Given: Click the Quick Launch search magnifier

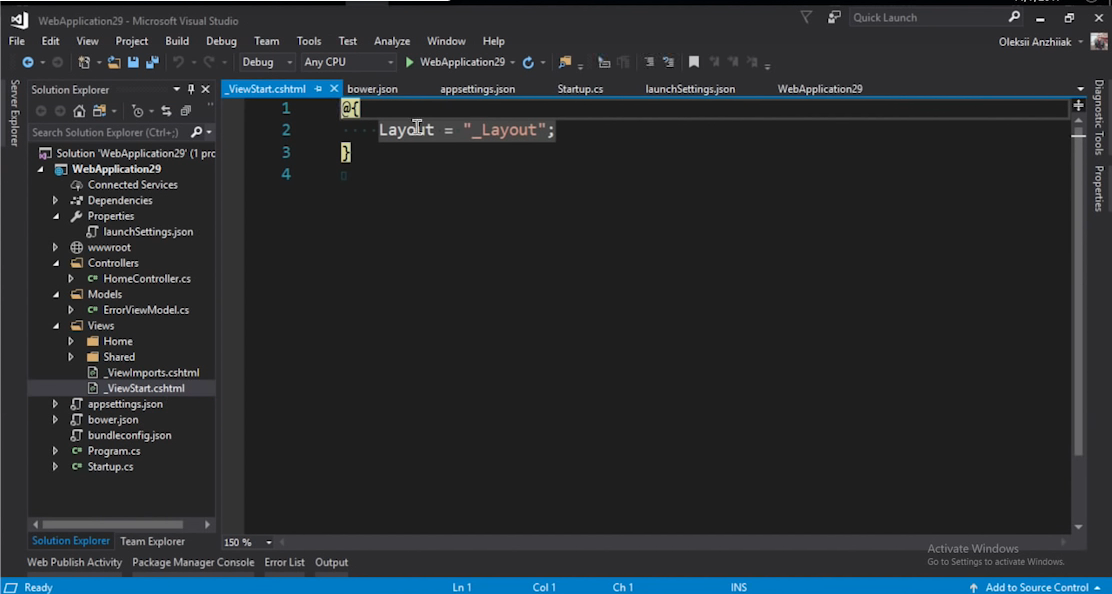Looking at the screenshot, I should (x=1014, y=17).
